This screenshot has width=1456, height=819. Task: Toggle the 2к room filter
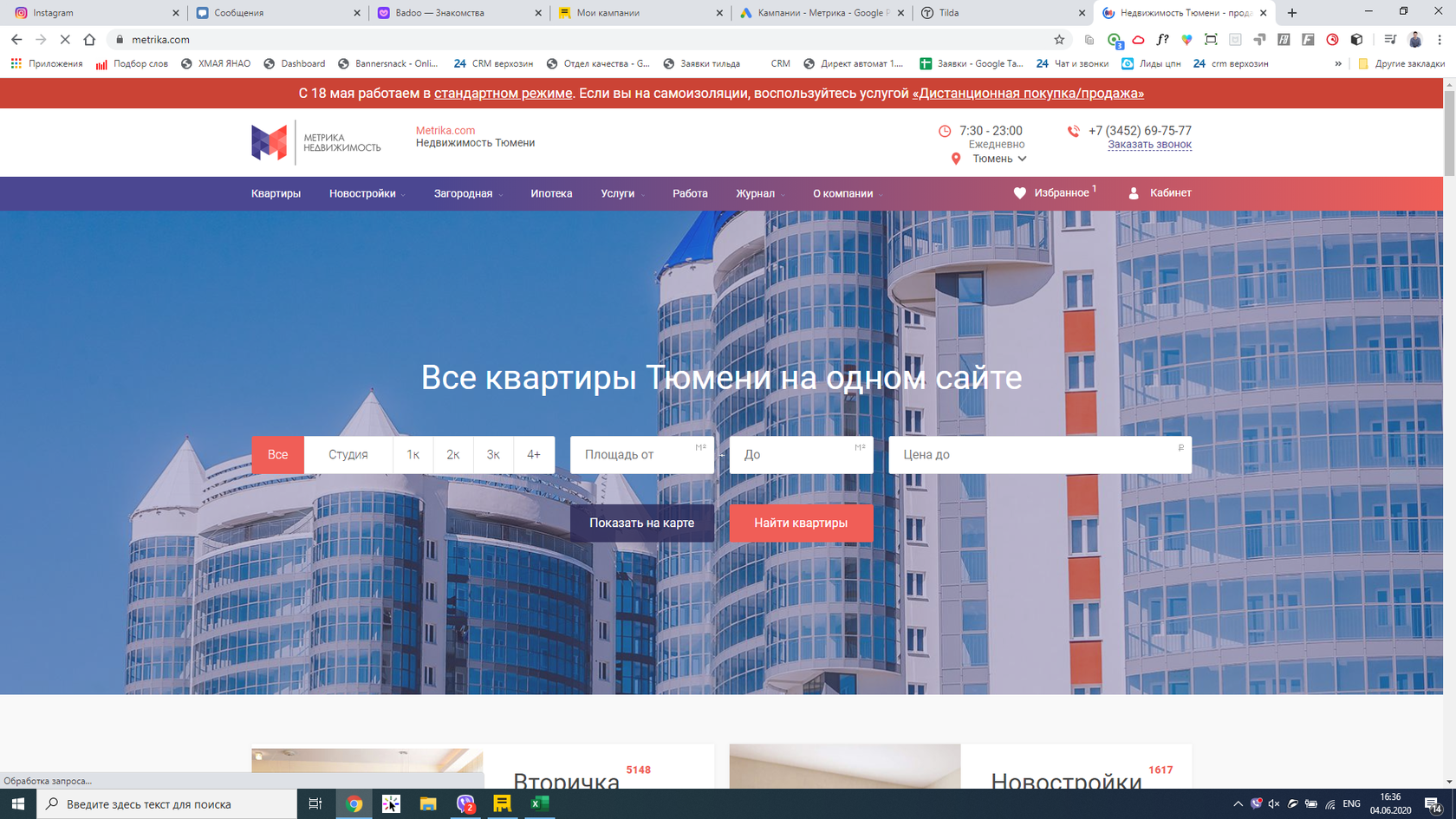click(x=453, y=455)
